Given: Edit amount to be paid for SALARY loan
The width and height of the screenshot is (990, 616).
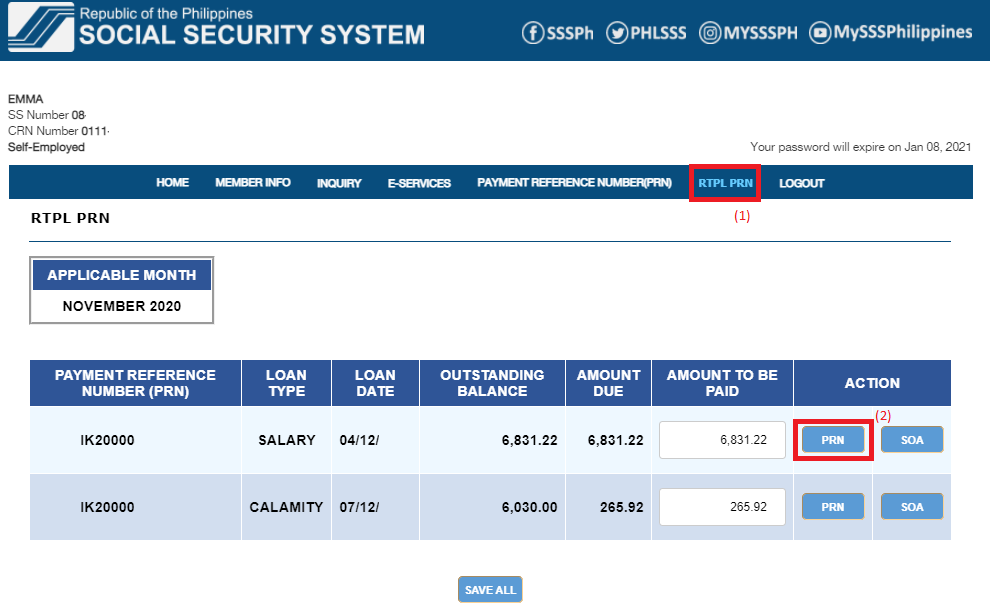Looking at the screenshot, I should click(722, 439).
